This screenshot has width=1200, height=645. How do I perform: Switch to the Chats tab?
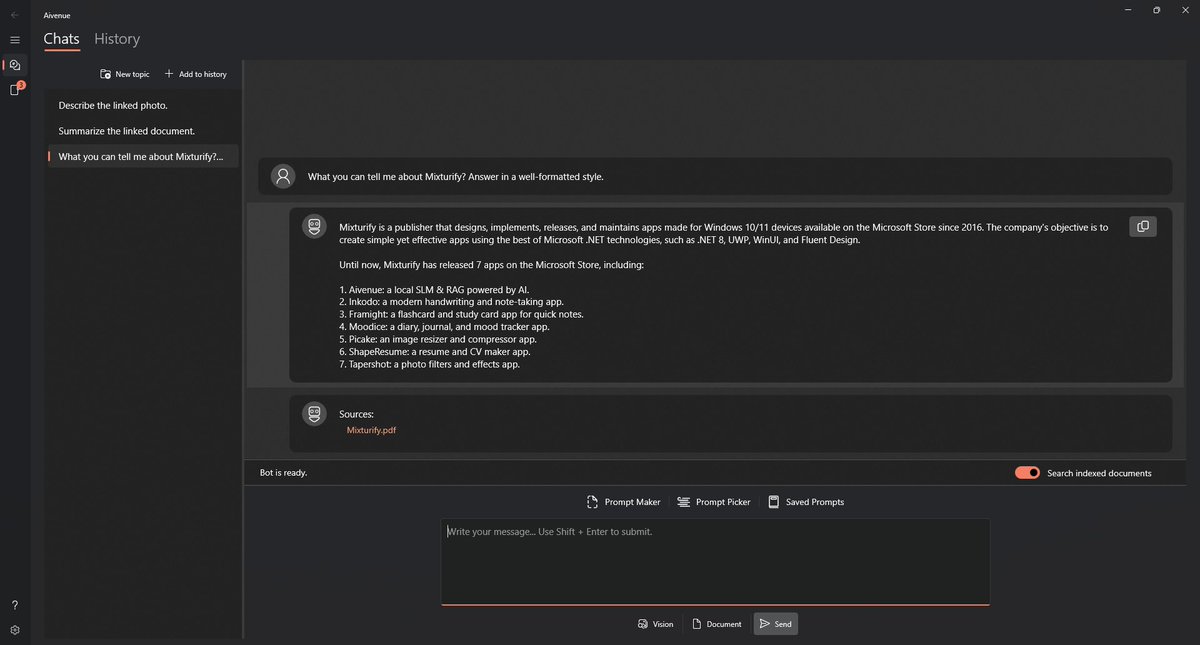[x=62, y=39]
